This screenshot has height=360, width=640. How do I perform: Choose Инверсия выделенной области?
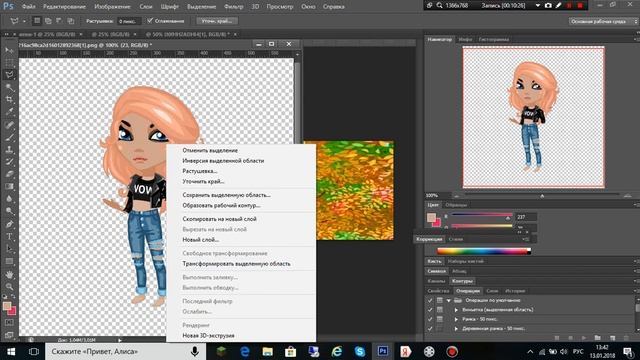pos(223,161)
